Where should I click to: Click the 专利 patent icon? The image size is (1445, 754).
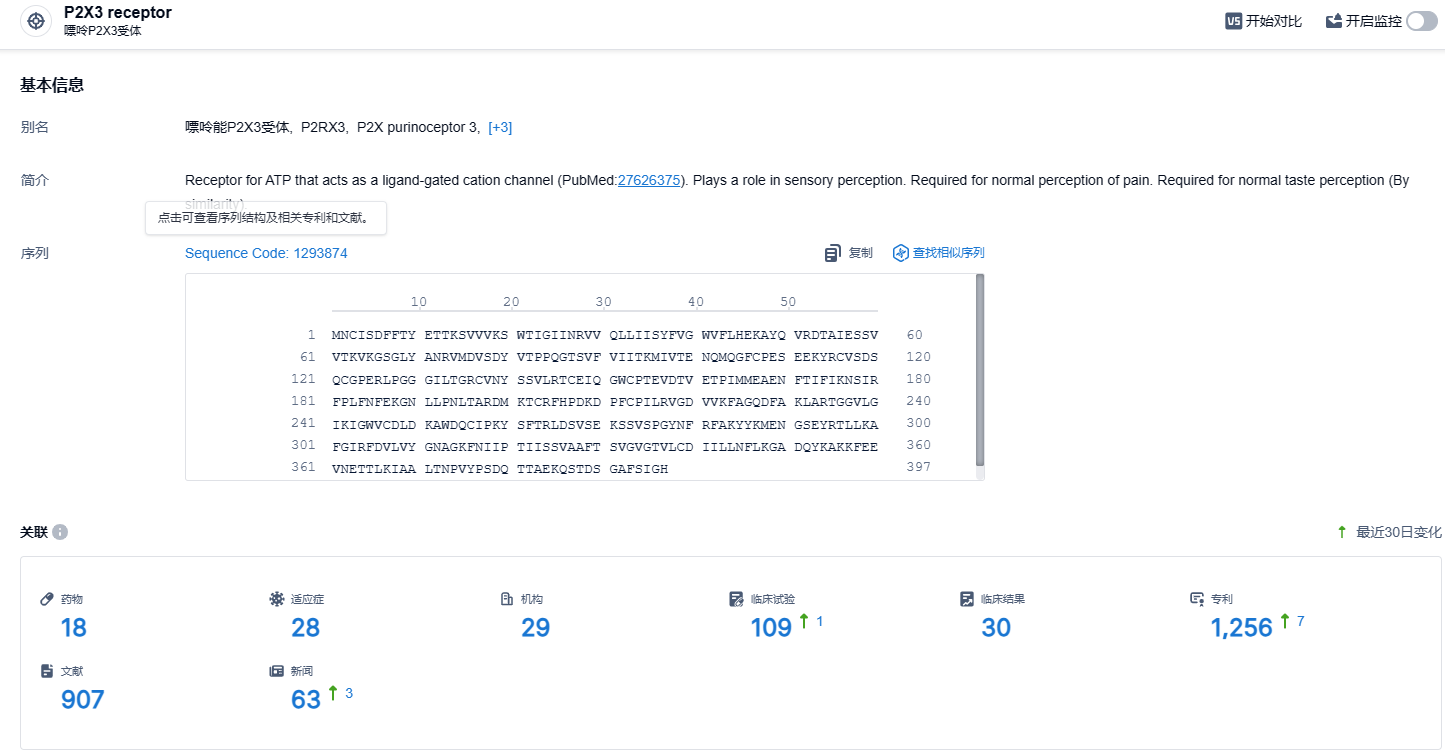tap(1197, 599)
